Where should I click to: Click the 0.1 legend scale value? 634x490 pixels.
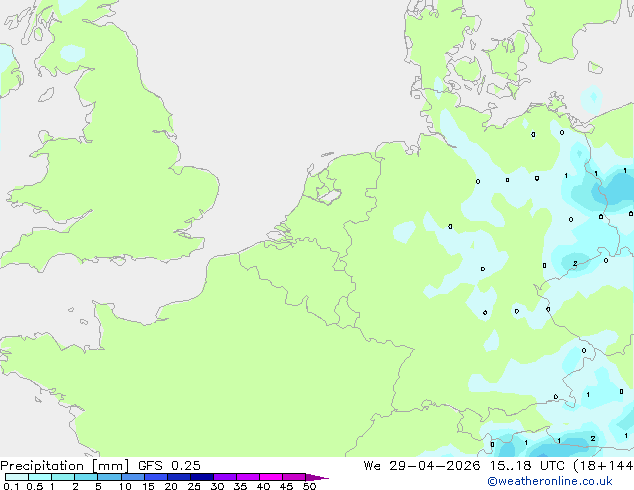pyautogui.click(x=11, y=486)
